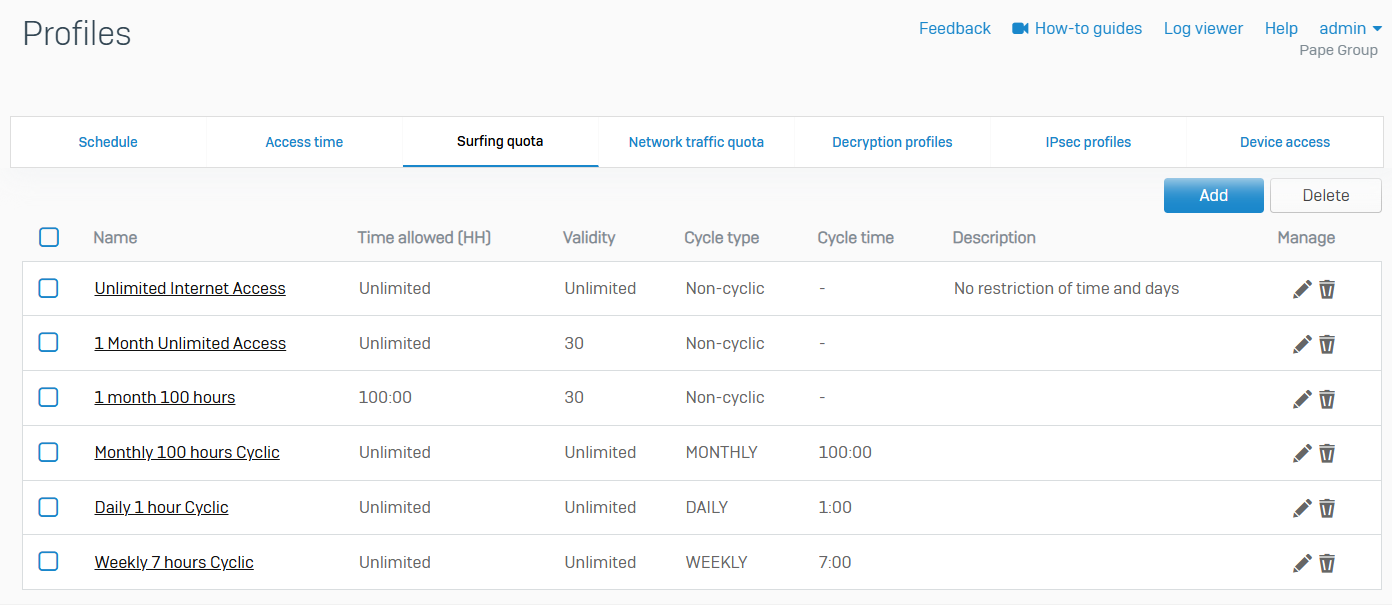
Task: Open the Log viewer link
Action: 1203,28
